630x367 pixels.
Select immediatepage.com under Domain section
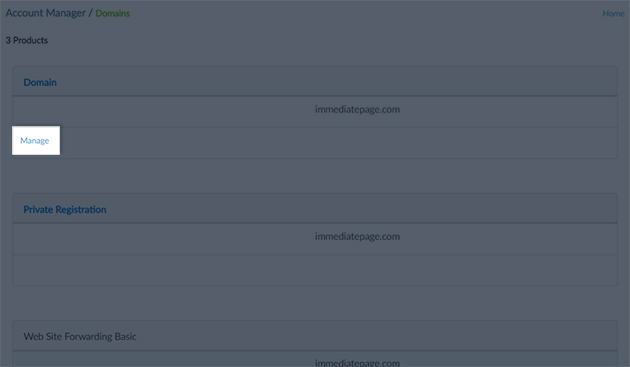coord(357,109)
